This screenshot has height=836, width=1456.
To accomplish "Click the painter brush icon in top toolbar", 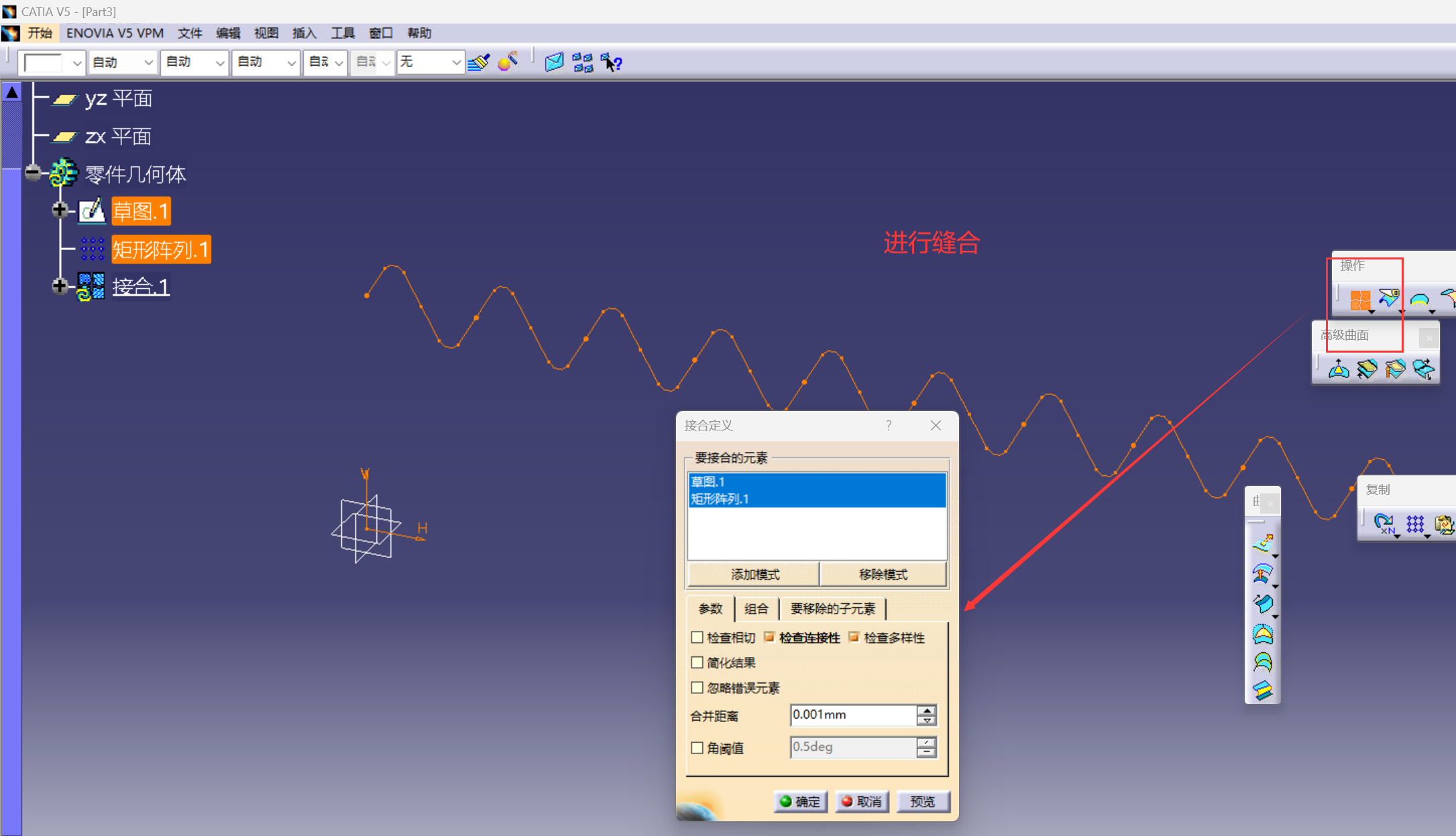I will (x=479, y=62).
